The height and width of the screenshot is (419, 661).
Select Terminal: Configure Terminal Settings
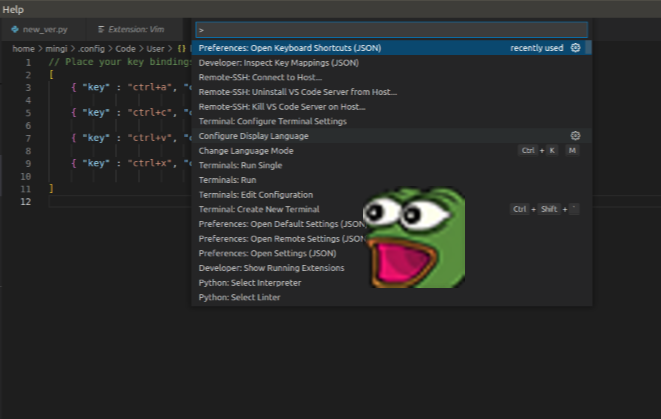(392, 121)
